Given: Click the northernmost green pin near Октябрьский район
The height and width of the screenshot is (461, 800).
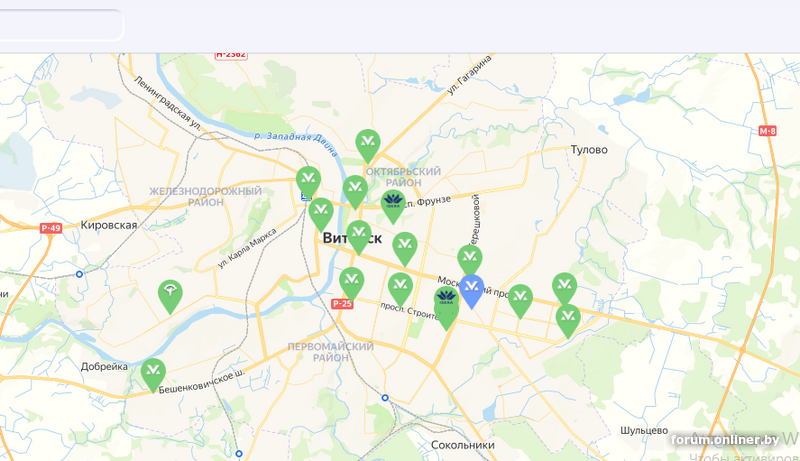Looking at the screenshot, I should (x=368, y=145).
